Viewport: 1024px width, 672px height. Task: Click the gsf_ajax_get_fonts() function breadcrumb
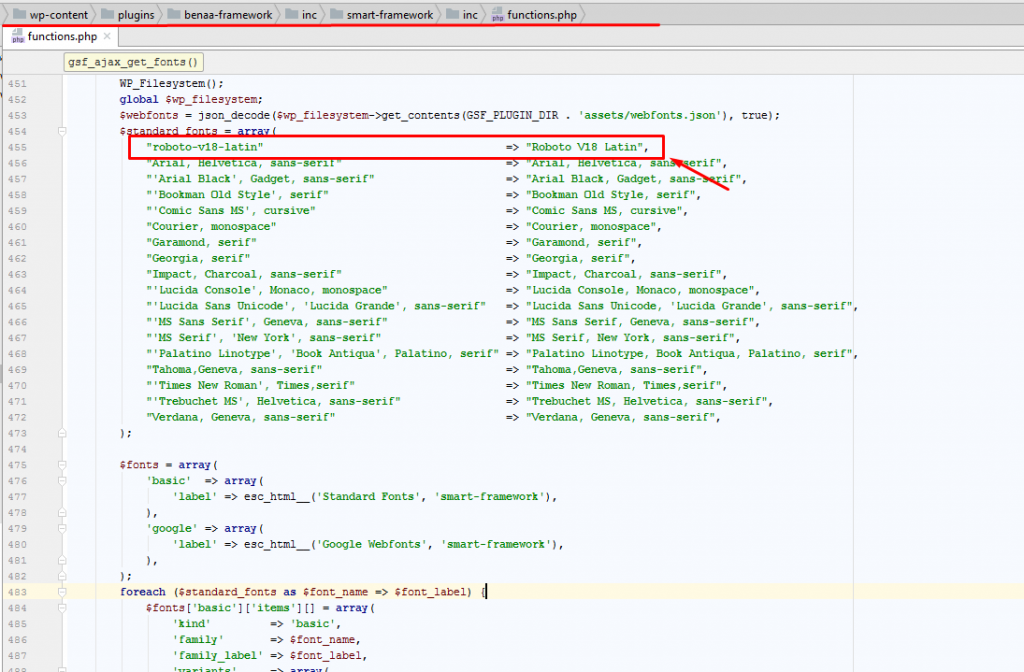point(133,62)
